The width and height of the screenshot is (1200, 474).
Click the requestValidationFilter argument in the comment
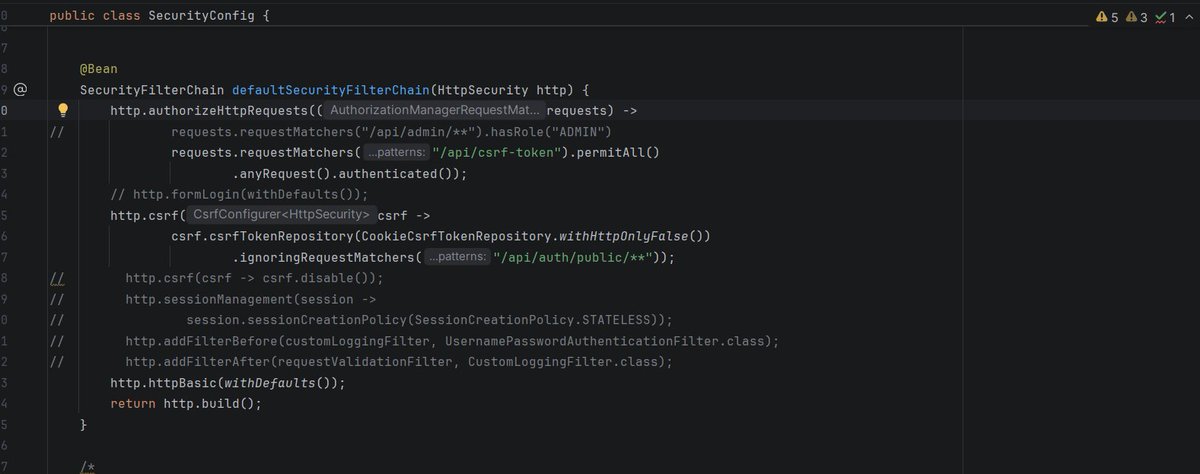(x=367, y=362)
